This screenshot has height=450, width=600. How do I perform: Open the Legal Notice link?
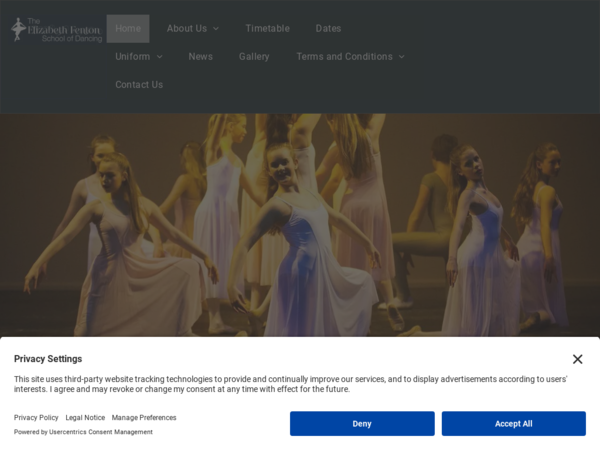(85, 418)
